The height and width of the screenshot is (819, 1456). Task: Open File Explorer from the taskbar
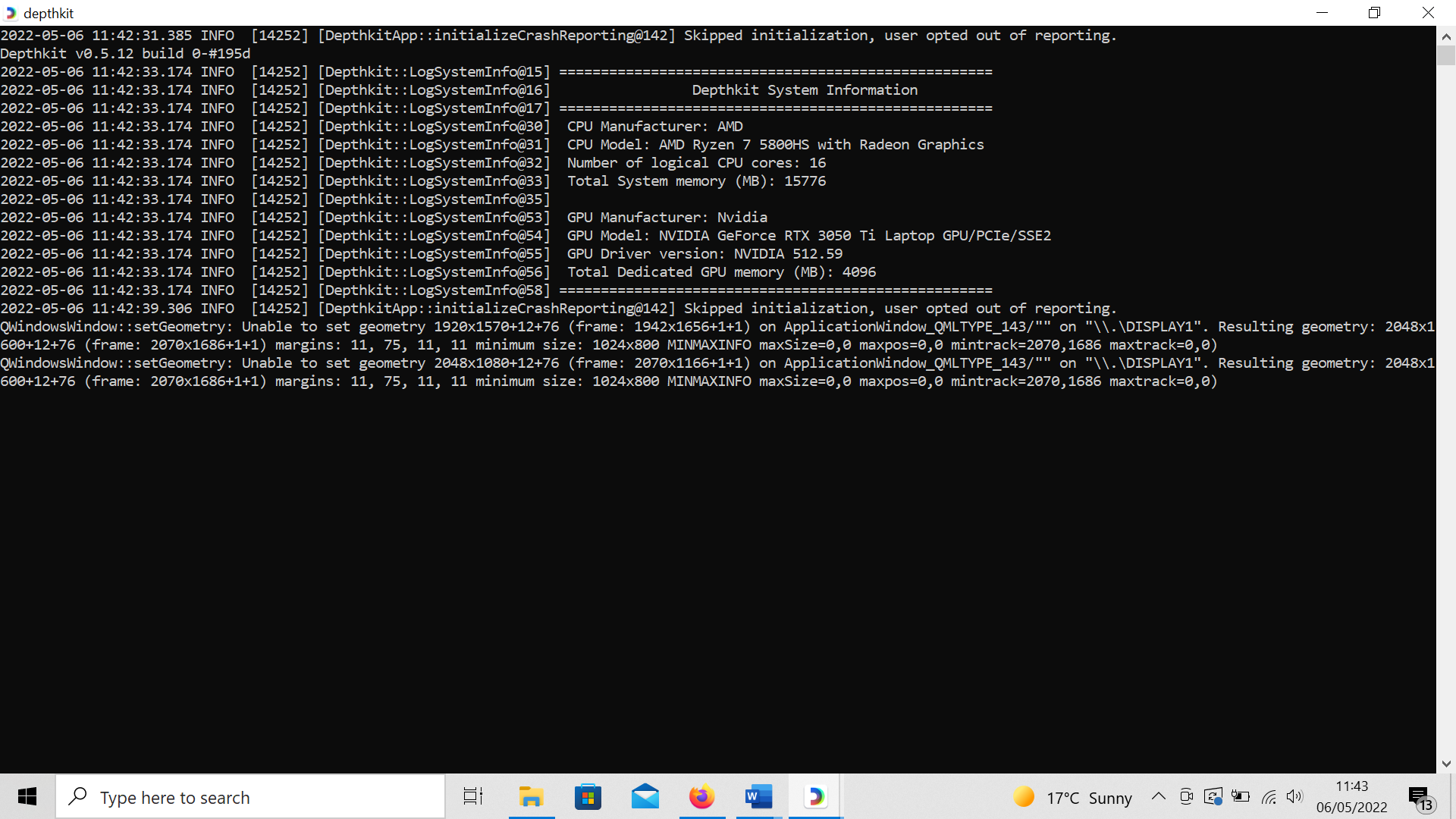[x=531, y=796]
